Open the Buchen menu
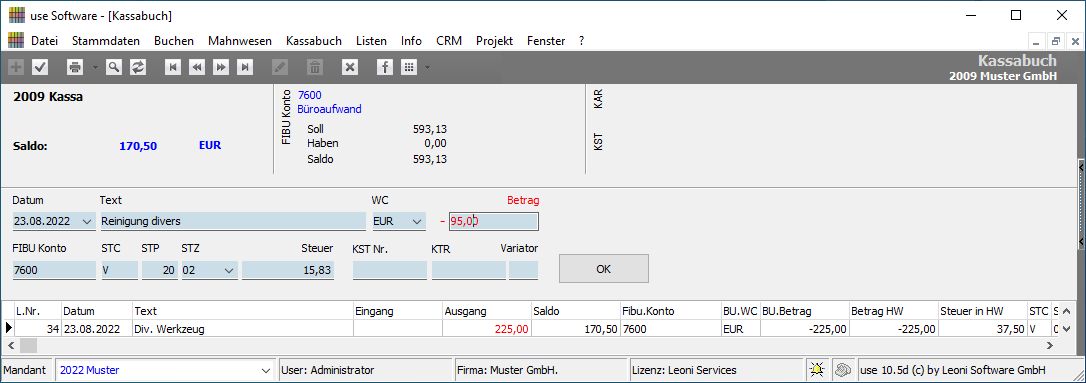The width and height of the screenshot is (1086, 383). [x=174, y=41]
